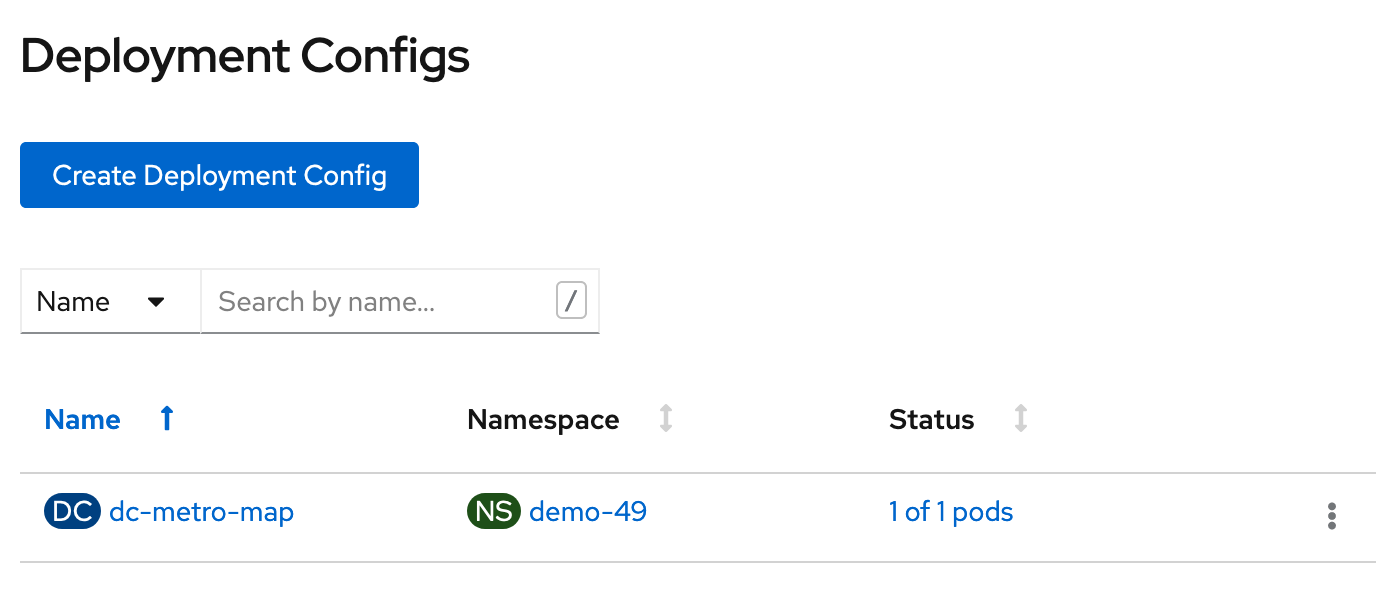Click the Create Deployment Config button
Viewport: 1378px width, 592px height.
pos(219,175)
